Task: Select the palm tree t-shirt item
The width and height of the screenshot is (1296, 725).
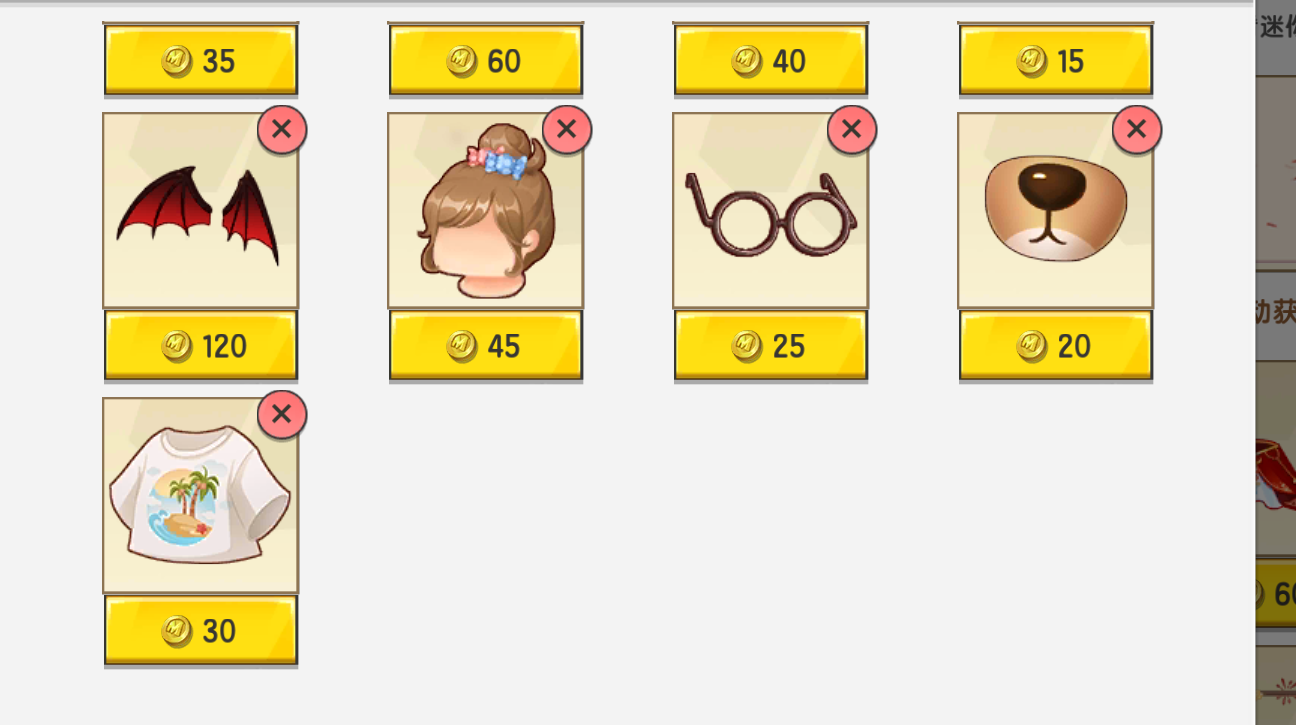Action: pyautogui.click(x=200, y=495)
